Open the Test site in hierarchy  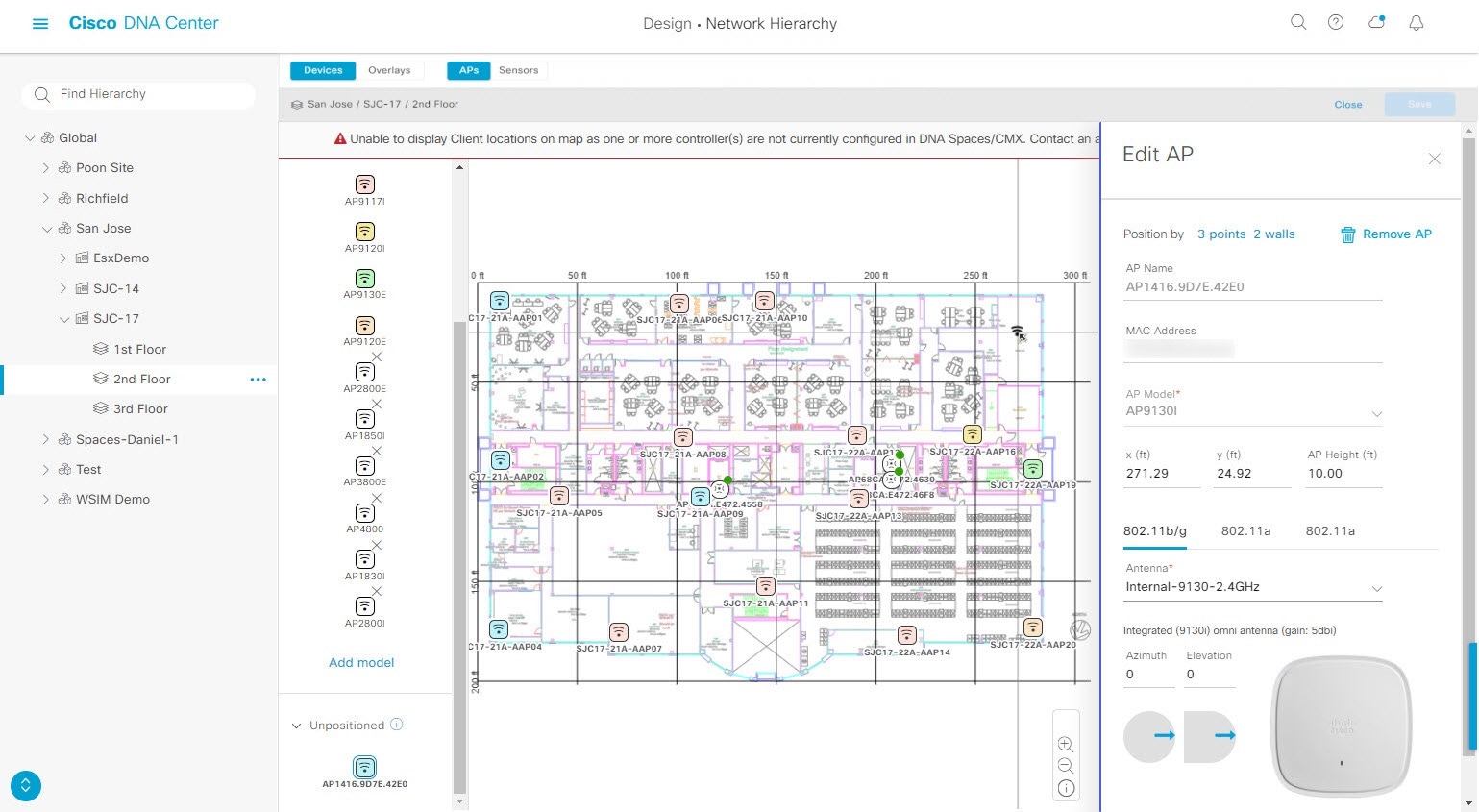pos(88,470)
